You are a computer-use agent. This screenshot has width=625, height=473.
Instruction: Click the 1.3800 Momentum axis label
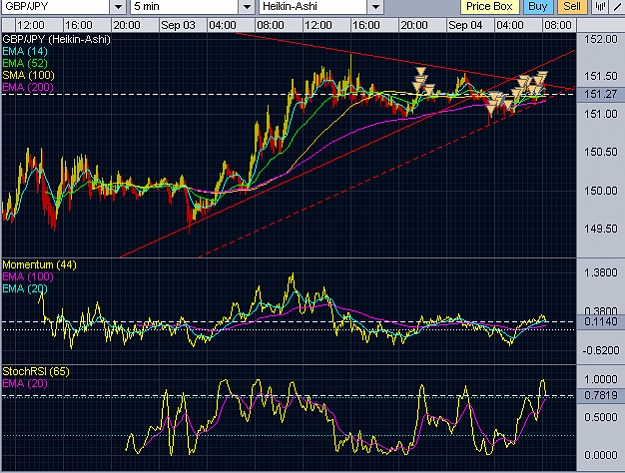coord(601,273)
